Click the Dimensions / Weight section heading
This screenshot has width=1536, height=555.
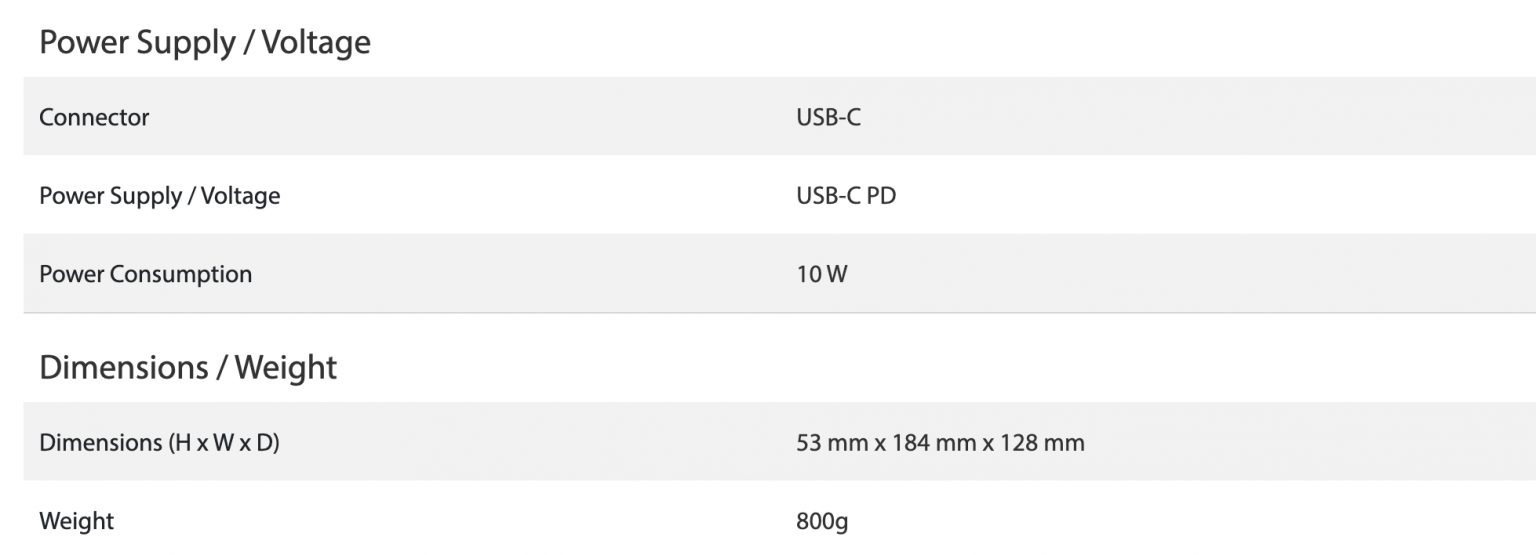(x=188, y=367)
